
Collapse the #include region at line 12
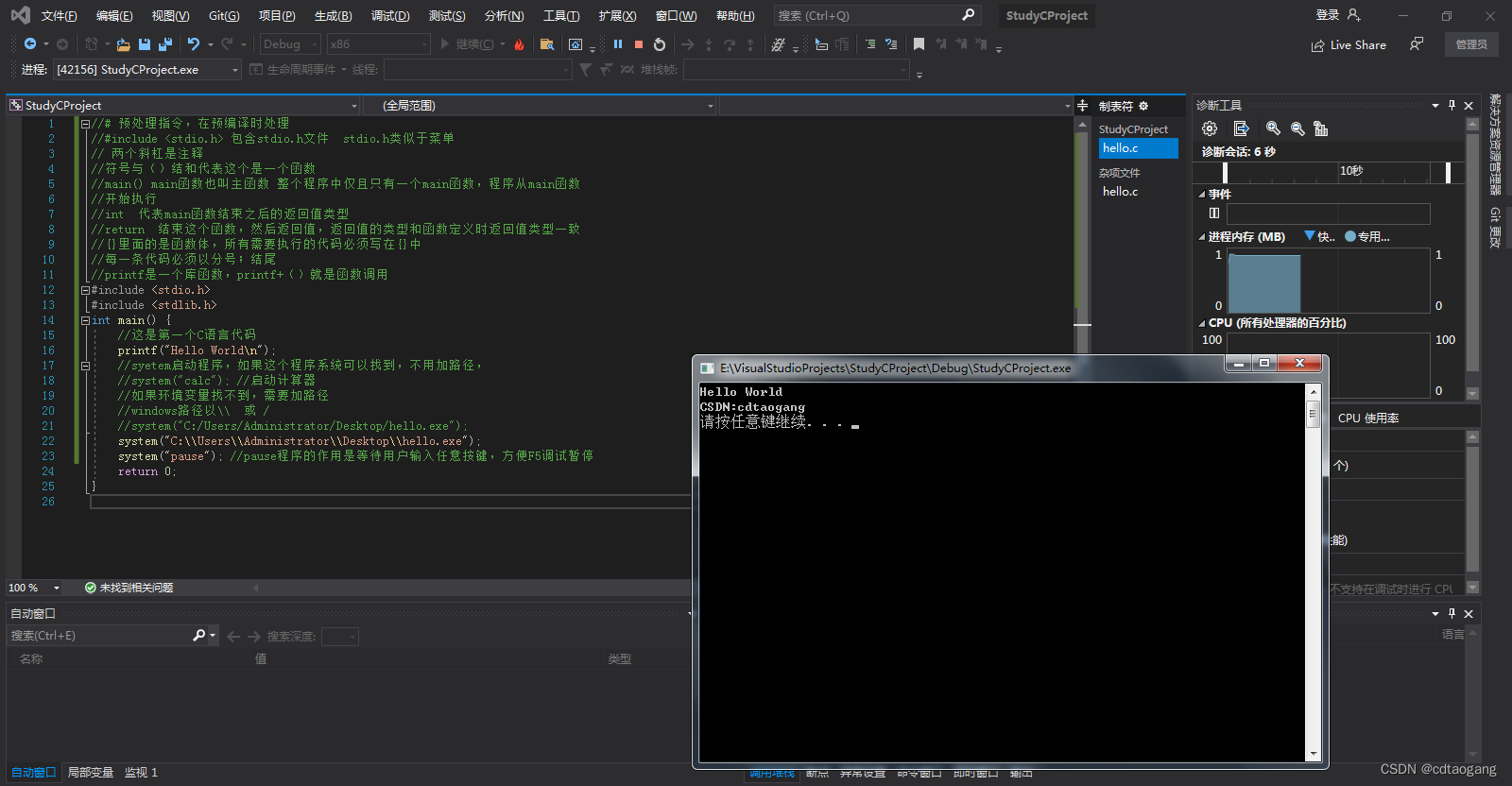pyautogui.click(x=85, y=290)
